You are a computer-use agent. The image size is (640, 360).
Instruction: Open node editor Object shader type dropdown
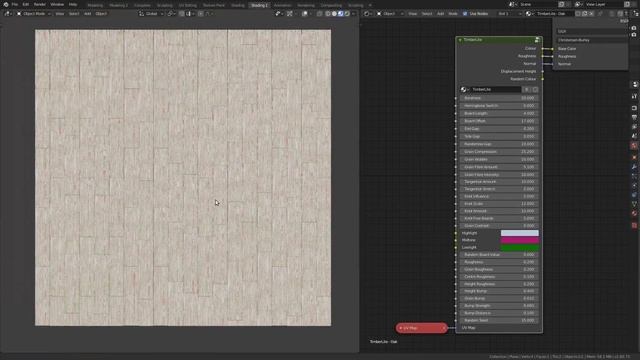point(390,13)
